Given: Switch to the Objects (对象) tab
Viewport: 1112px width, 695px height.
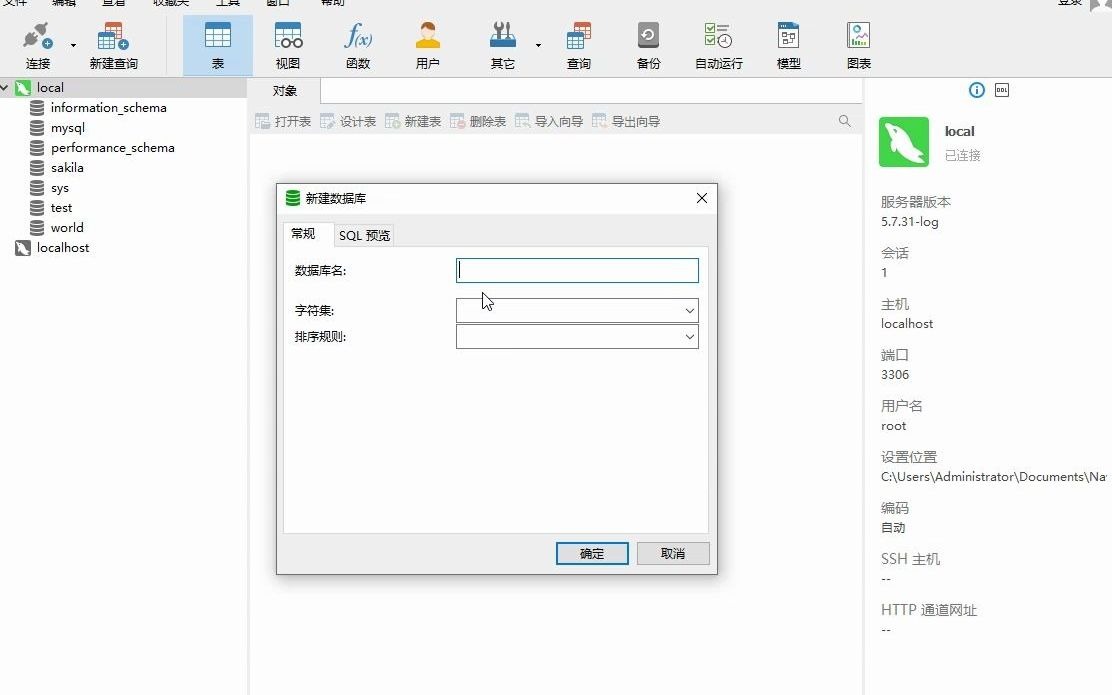Looking at the screenshot, I should (284, 91).
